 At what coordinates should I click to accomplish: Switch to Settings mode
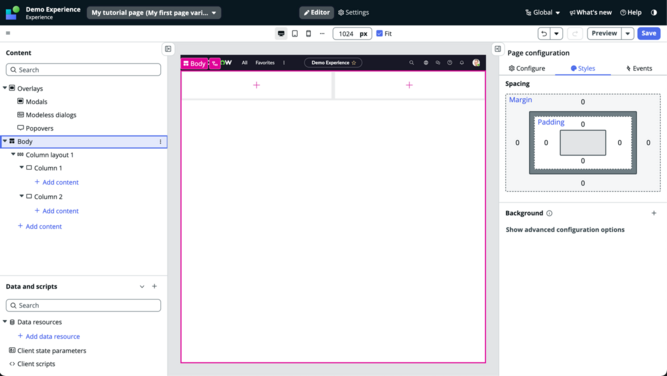click(353, 12)
